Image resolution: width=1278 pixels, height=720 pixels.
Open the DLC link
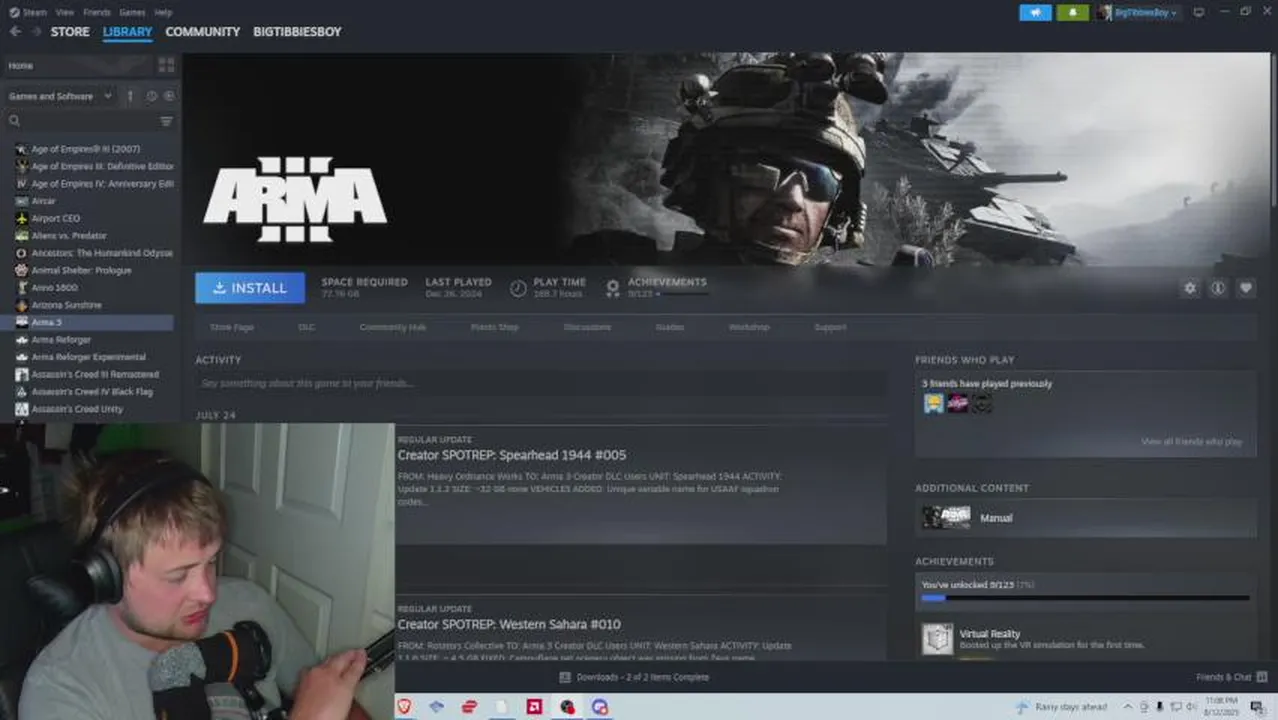click(307, 327)
